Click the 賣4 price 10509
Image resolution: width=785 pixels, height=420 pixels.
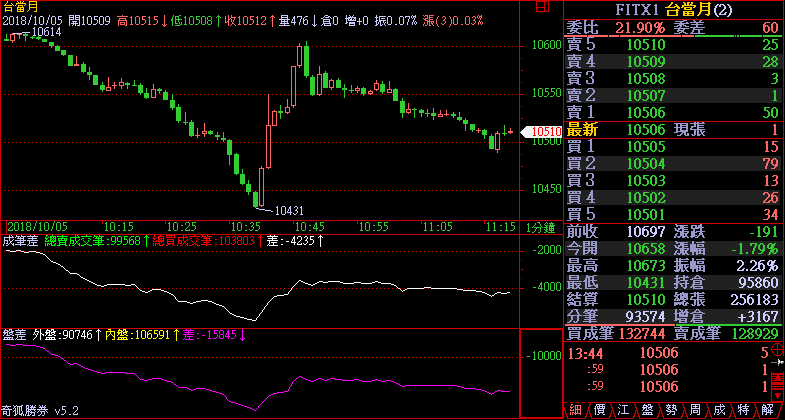coord(646,62)
